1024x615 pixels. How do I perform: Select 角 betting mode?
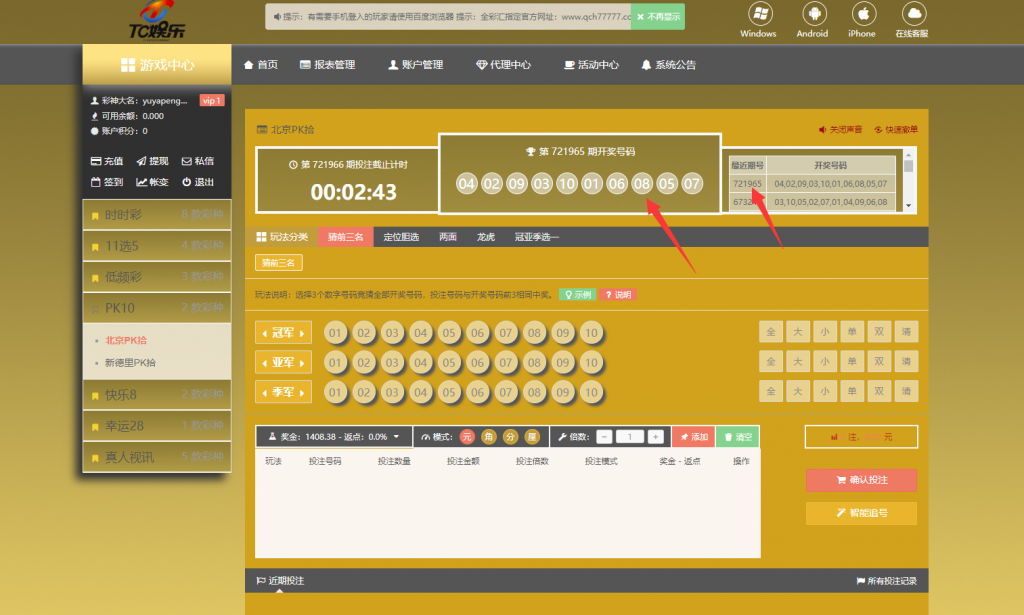488,437
